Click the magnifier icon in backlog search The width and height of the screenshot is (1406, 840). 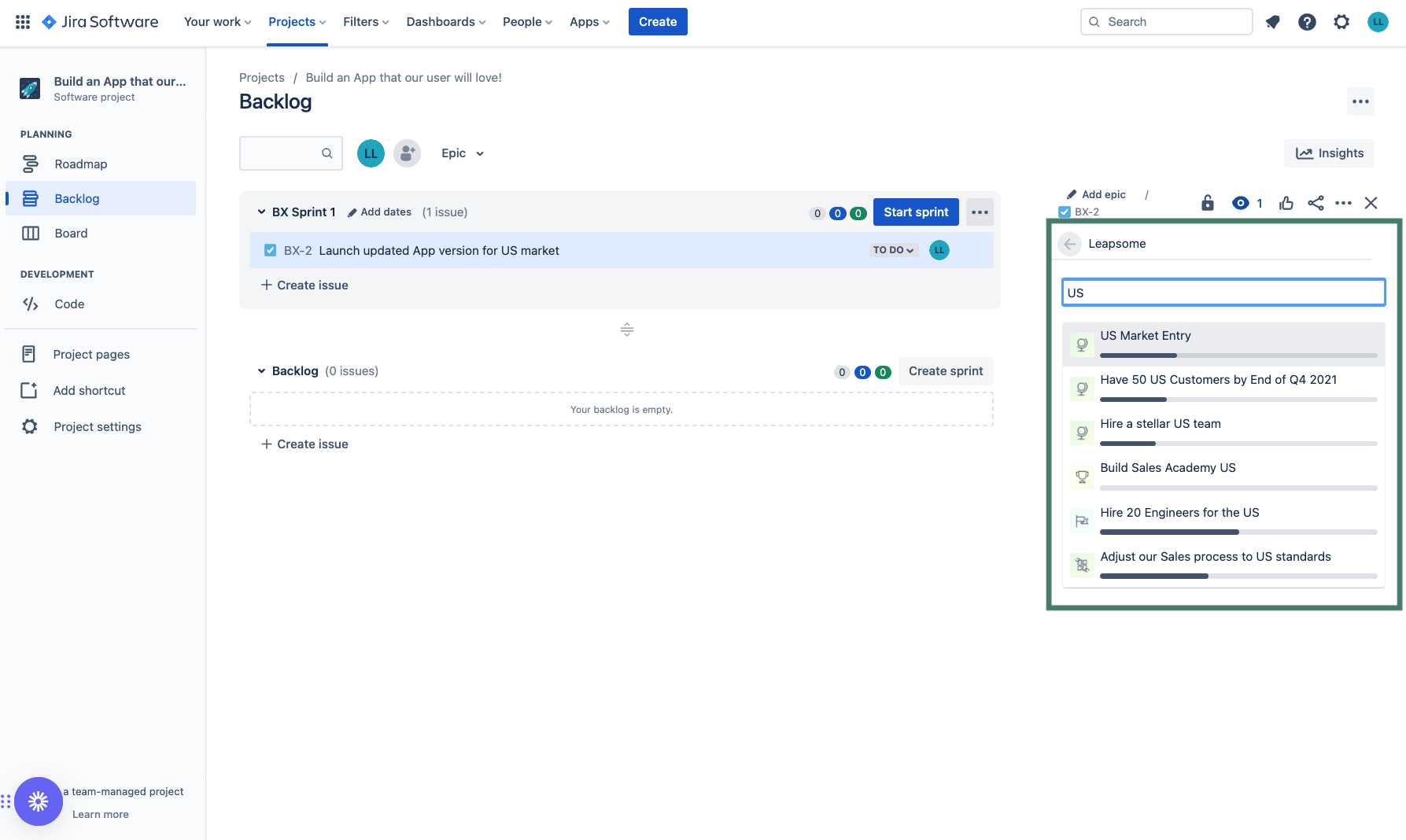tap(327, 153)
